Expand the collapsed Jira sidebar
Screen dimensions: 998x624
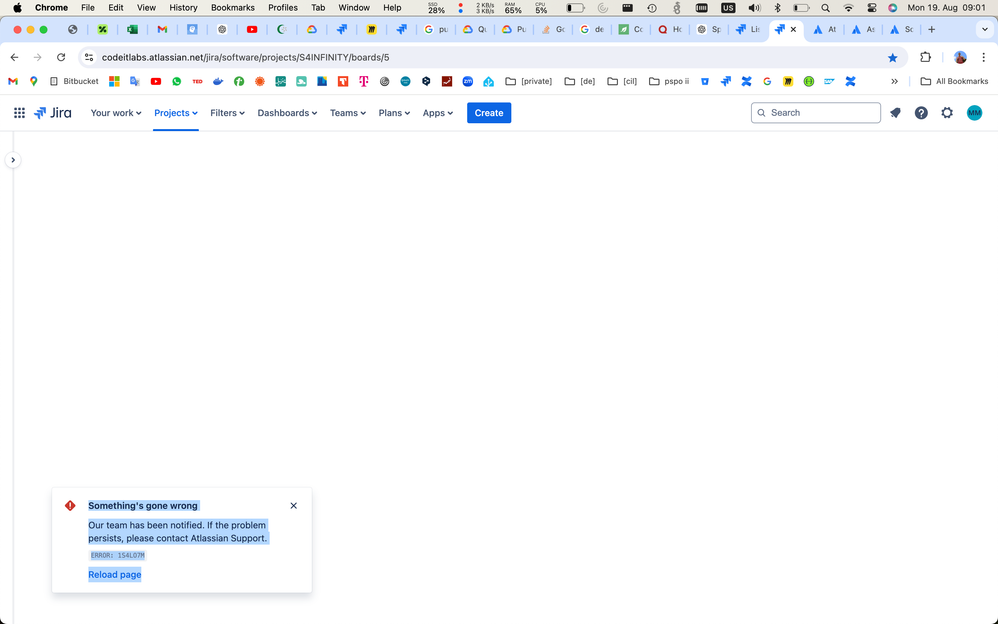pyautogui.click(x=13, y=160)
